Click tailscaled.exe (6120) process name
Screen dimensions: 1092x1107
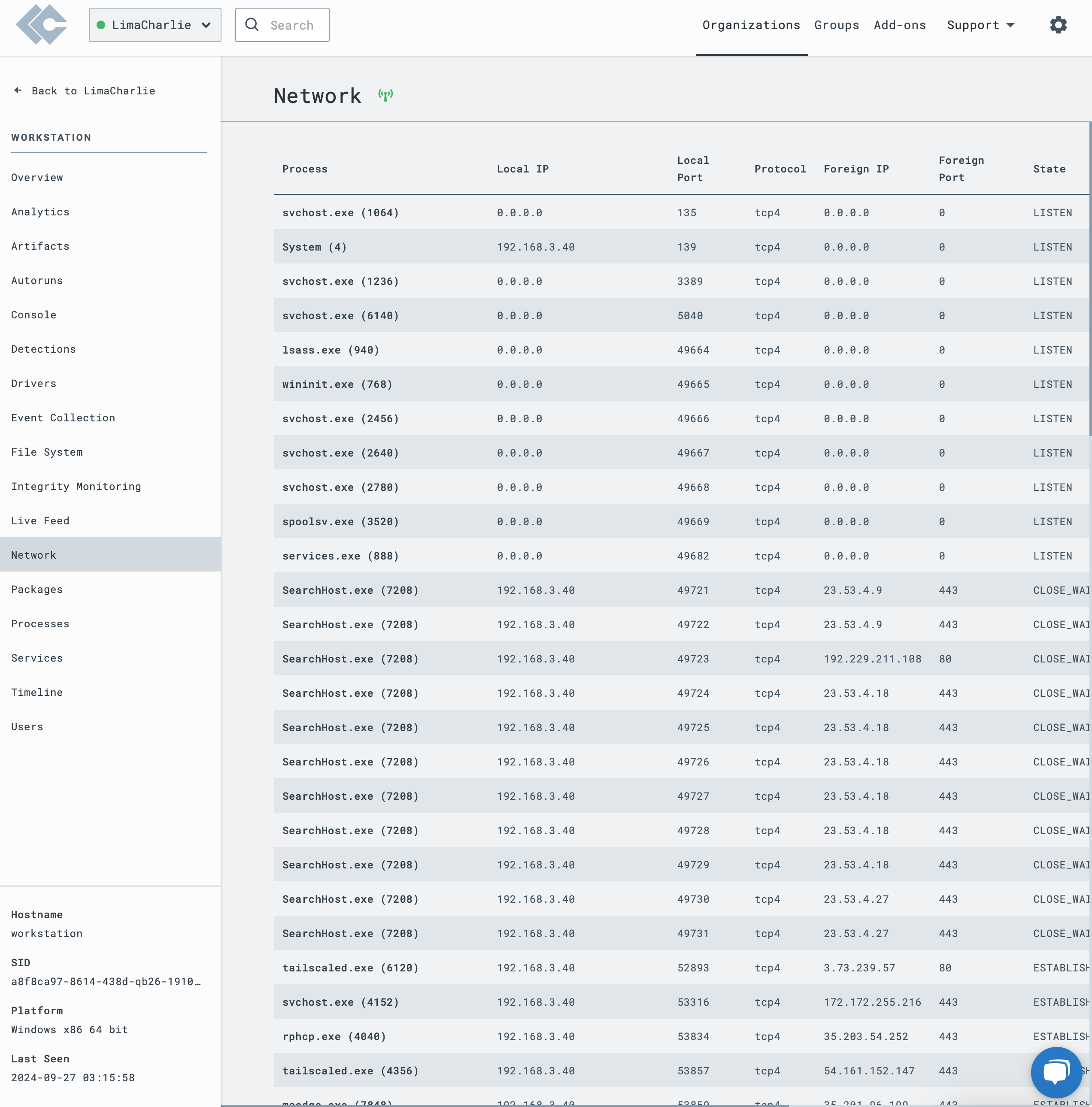point(350,968)
